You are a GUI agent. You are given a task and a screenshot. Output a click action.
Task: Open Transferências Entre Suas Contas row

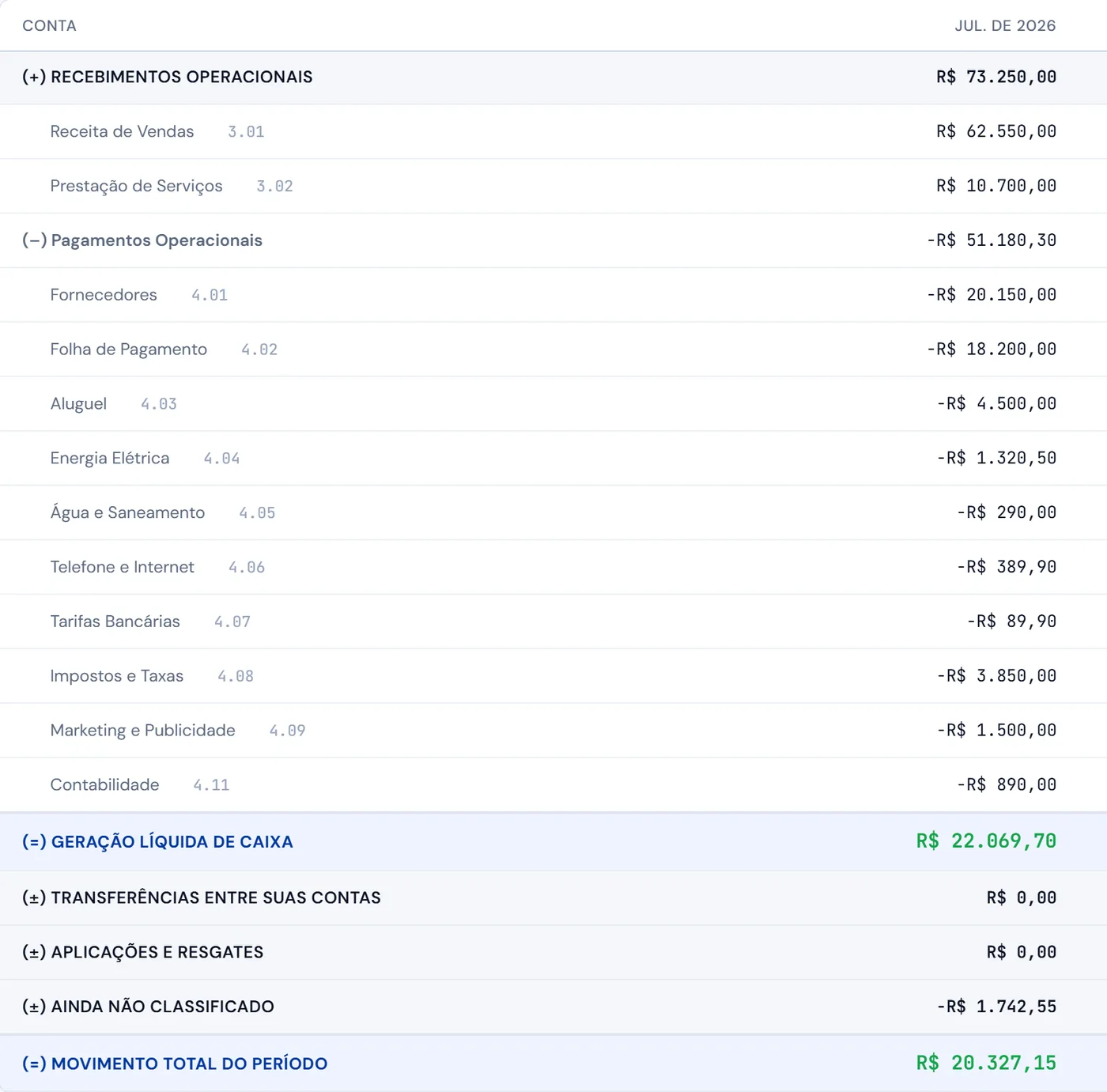click(553, 898)
